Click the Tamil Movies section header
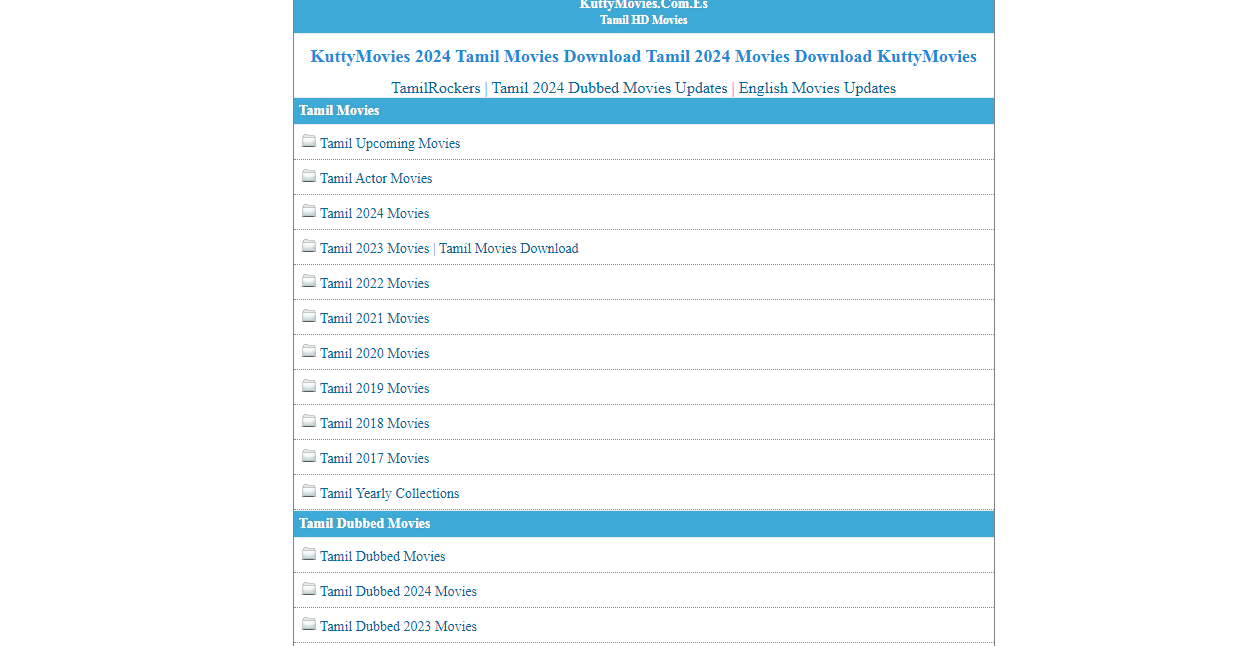This screenshot has height=646, width=1237. tap(644, 111)
